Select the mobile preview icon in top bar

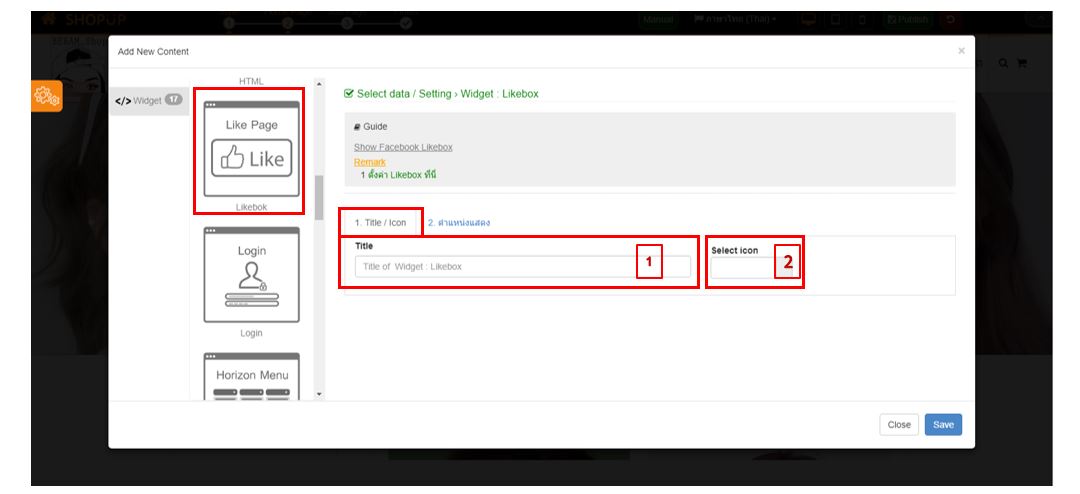pyautogui.click(x=862, y=20)
